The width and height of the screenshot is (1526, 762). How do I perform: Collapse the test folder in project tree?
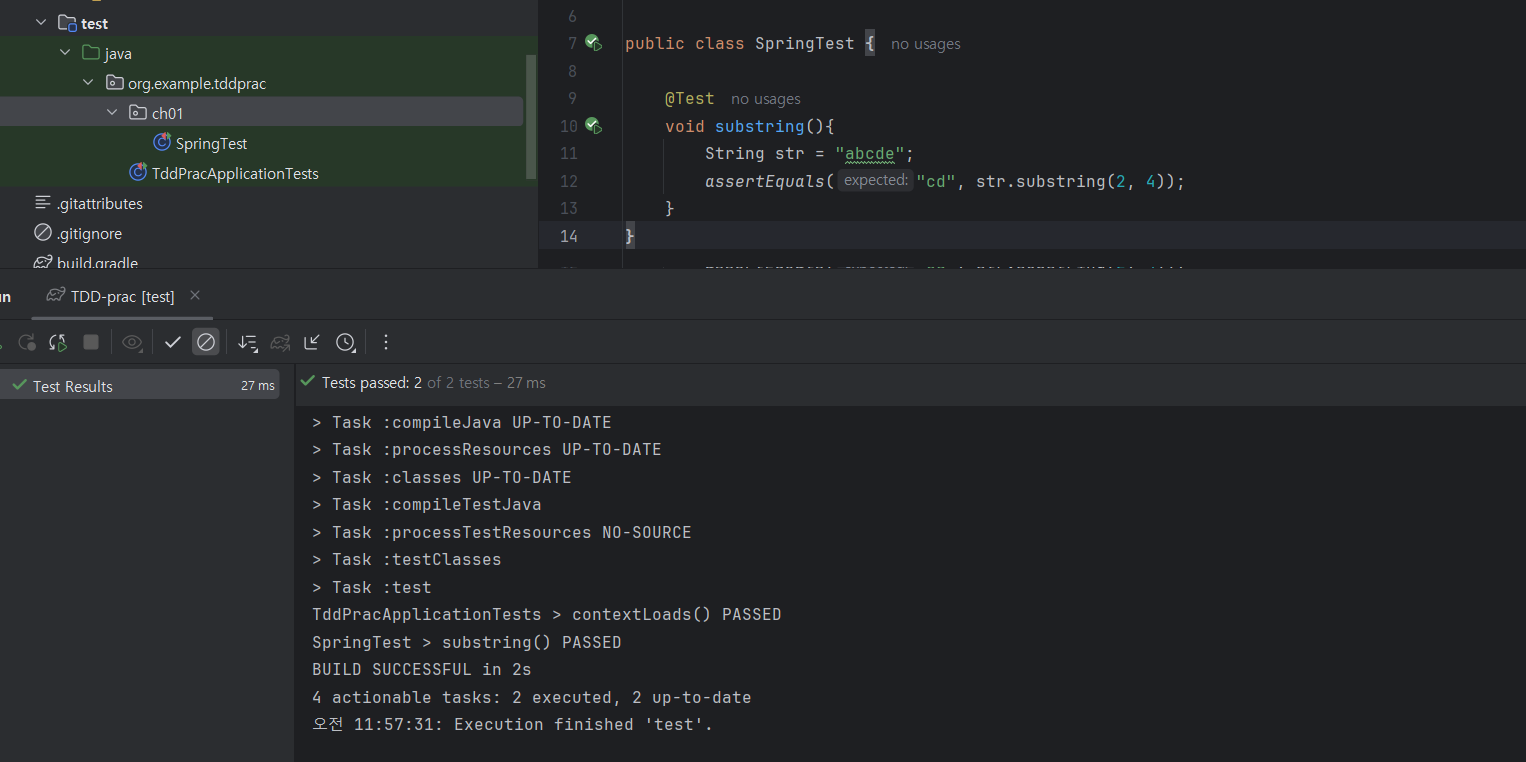41,22
